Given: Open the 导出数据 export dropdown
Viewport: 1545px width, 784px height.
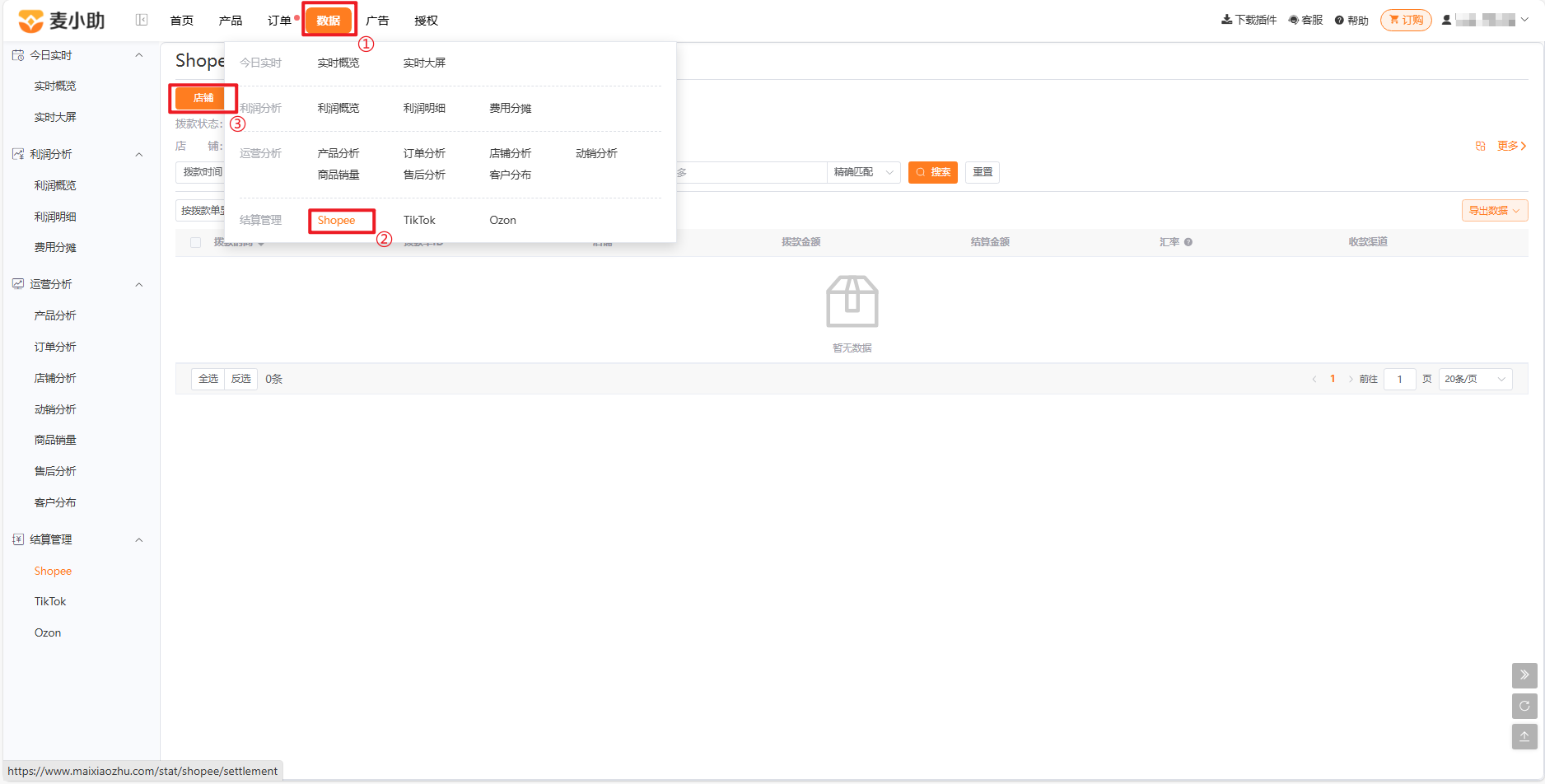Looking at the screenshot, I should 1495,211.
